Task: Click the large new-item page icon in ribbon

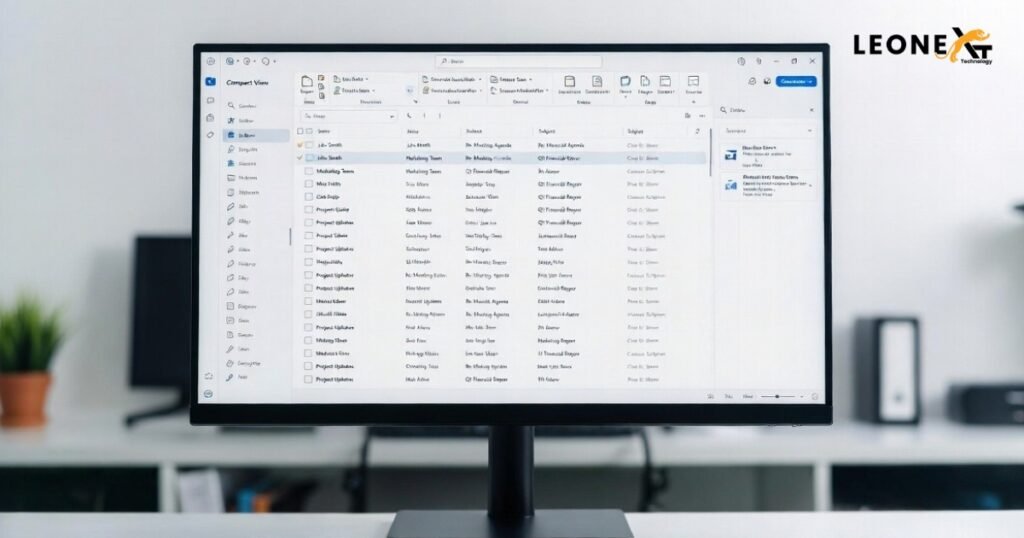Action: [x=307, y=81]
